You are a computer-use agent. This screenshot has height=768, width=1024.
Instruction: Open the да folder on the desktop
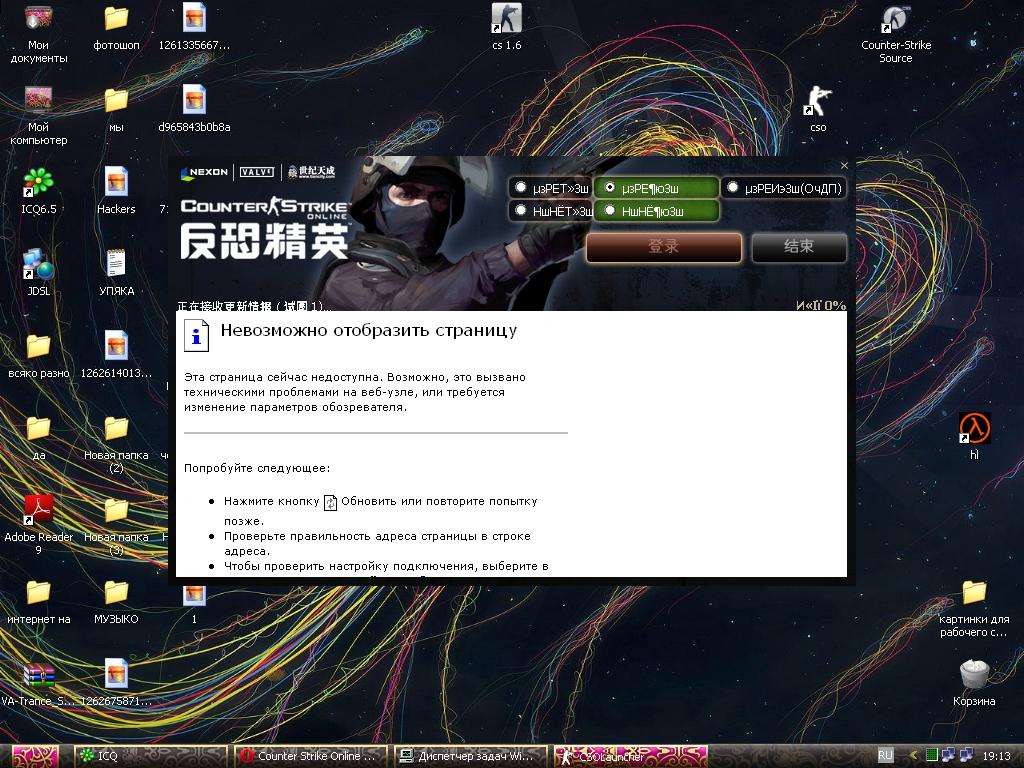click(x=39, y=428)
